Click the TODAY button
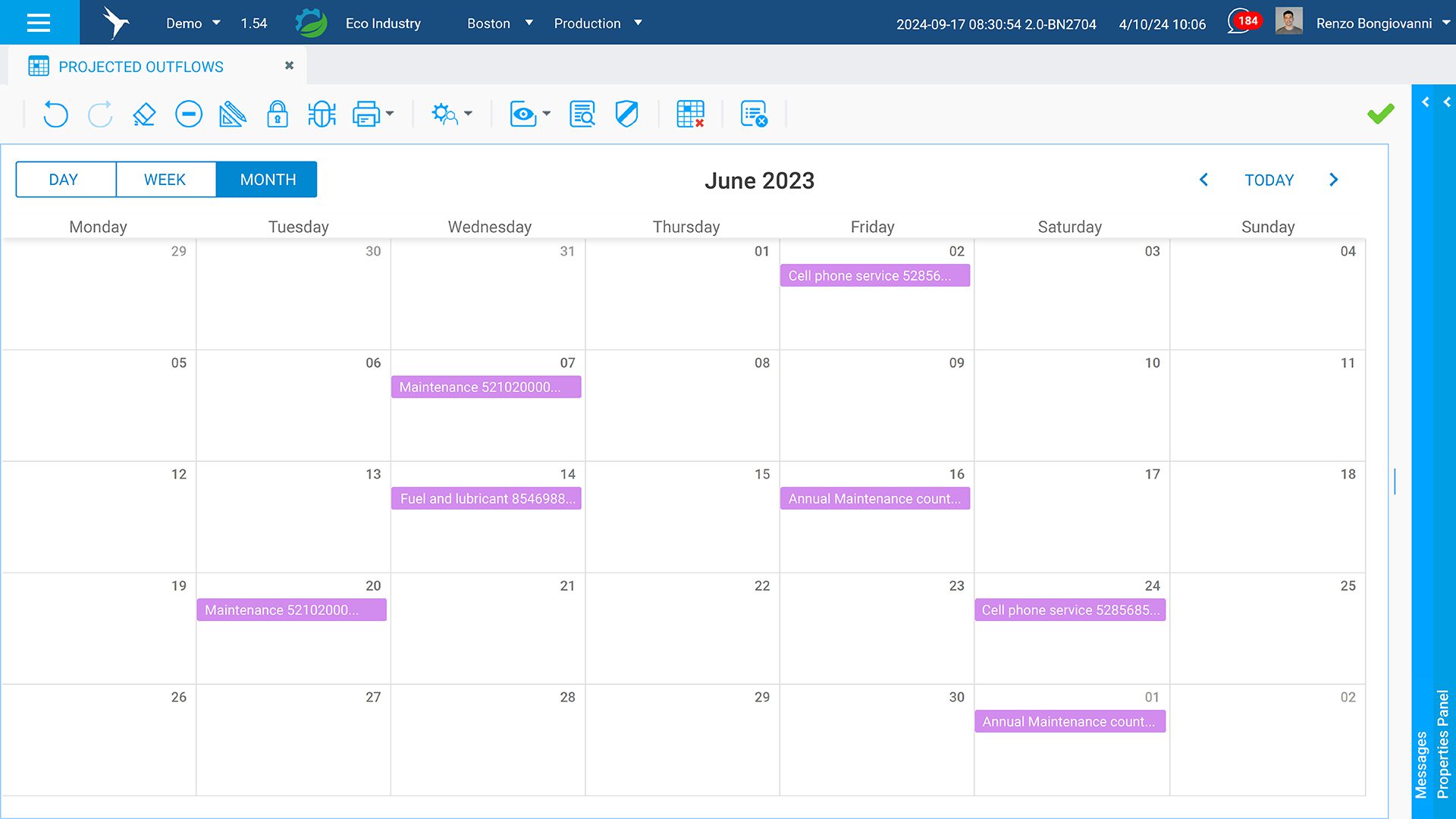 click(1269, 180)
